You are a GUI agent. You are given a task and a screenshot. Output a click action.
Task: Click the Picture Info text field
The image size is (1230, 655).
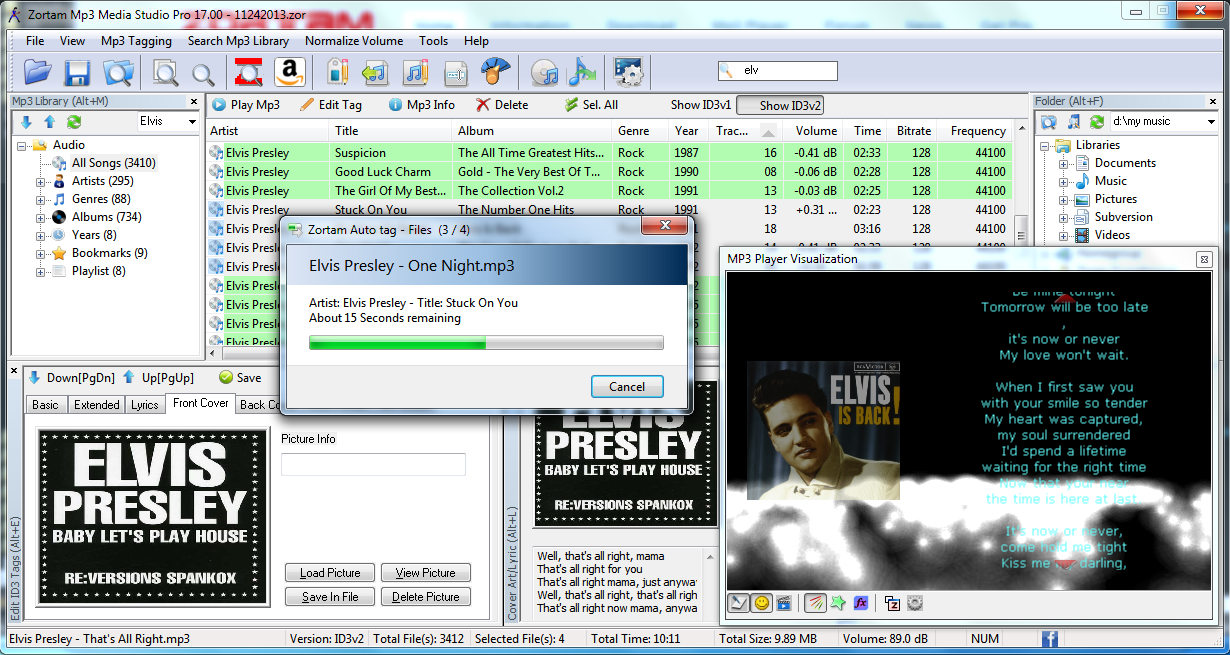click(373, 464)
